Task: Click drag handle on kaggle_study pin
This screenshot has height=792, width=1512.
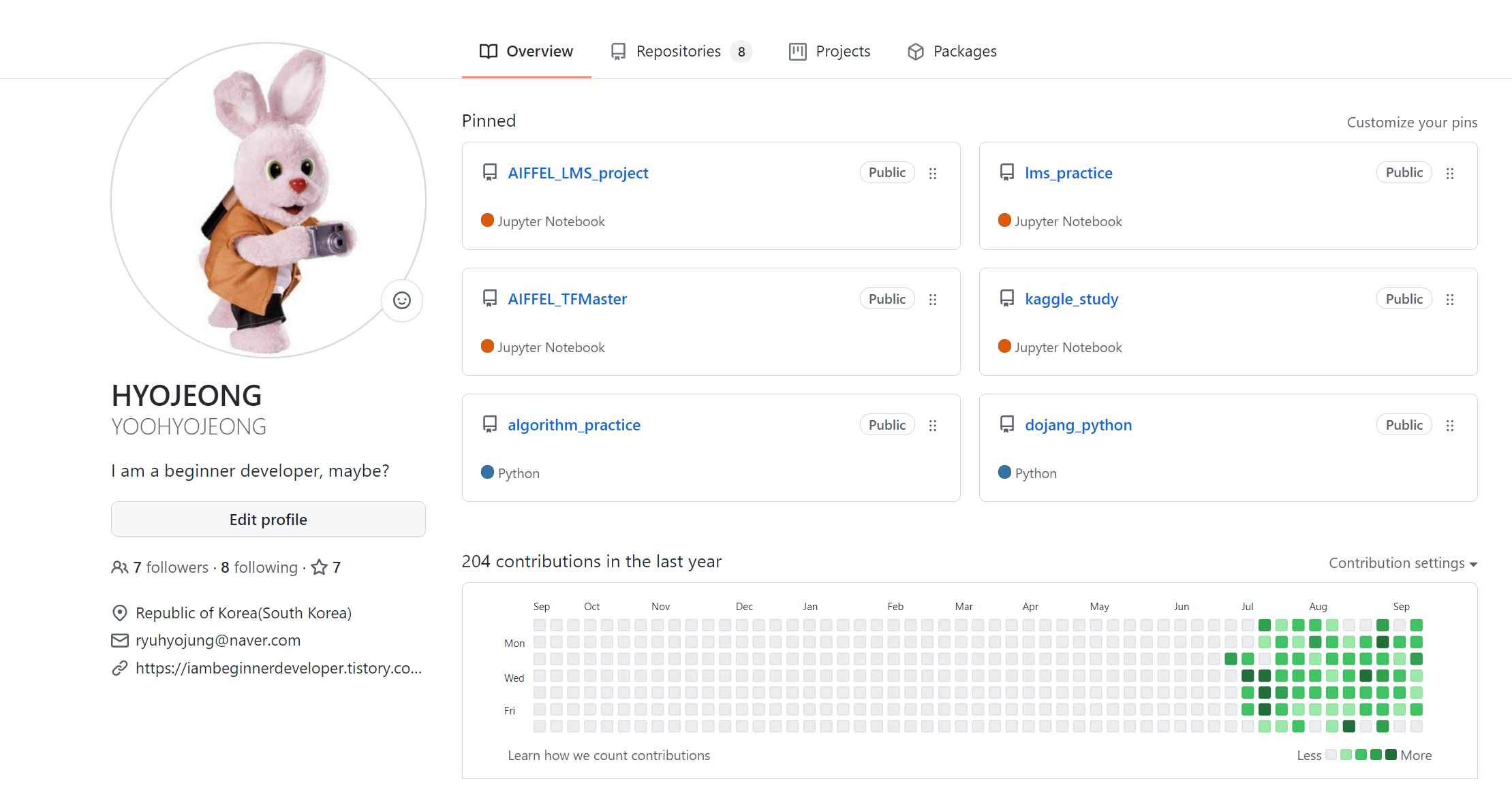Action: tap(1450, 300)
